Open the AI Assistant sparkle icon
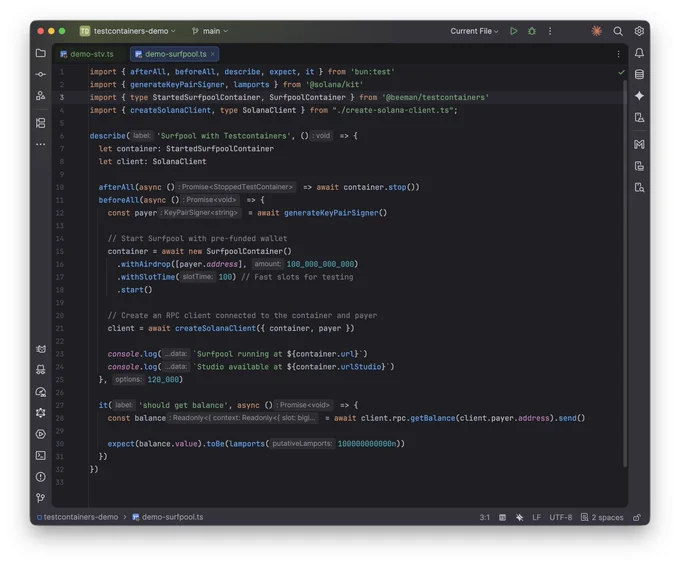This screenshot has height=565, width=680. pyautogui.click(x=639, y=96)
